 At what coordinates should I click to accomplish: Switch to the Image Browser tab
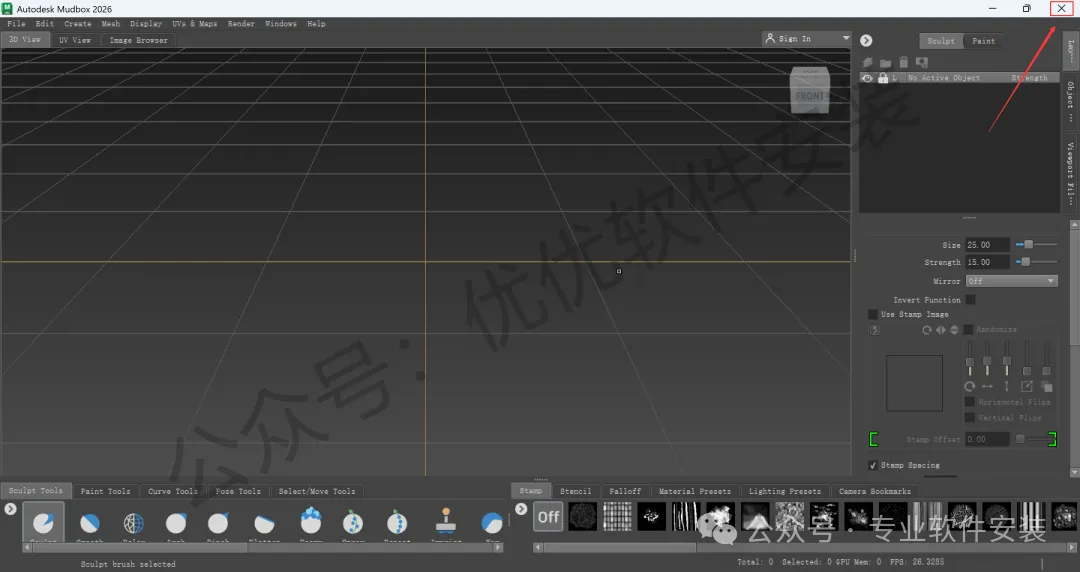point(138,40)
